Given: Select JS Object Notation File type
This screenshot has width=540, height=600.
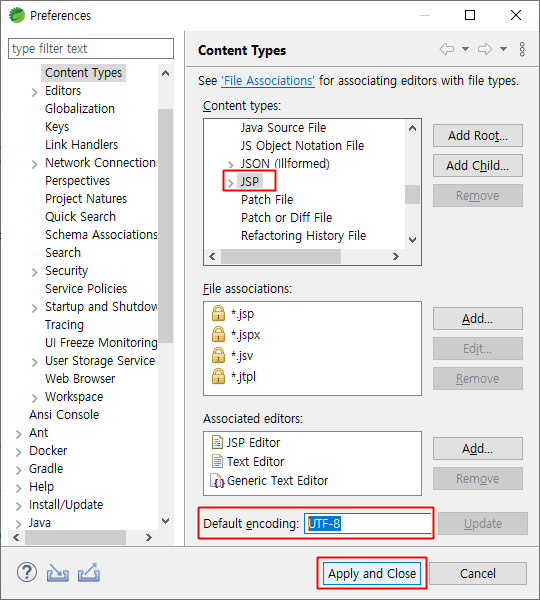Looking at the screenshot, I should click(x=302, y=145).
